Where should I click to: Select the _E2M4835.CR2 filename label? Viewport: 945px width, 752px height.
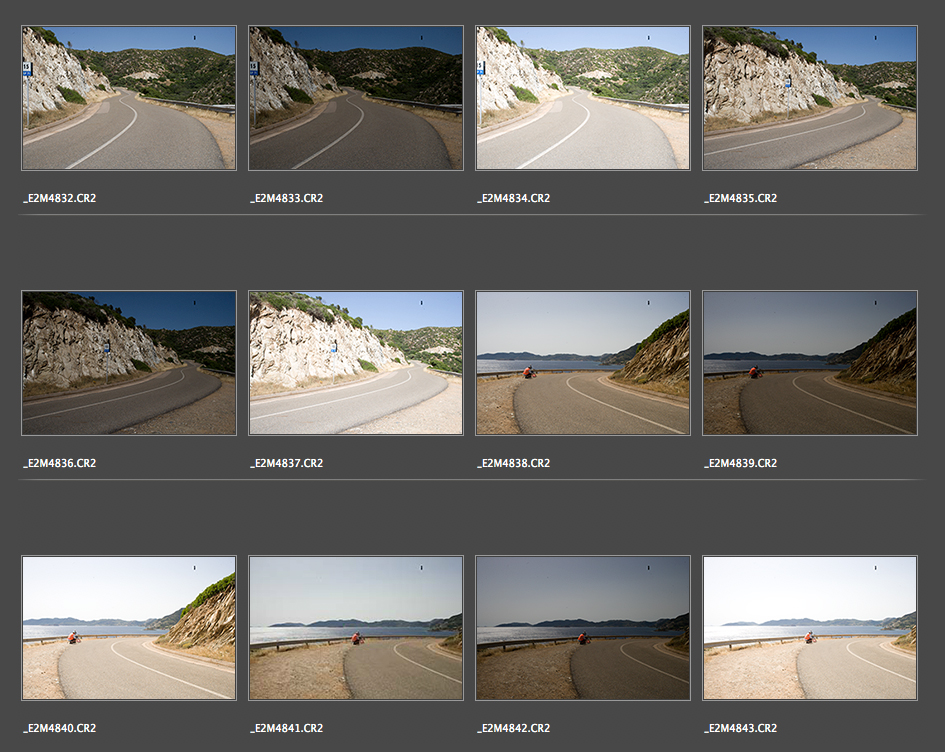coord(741,198)
